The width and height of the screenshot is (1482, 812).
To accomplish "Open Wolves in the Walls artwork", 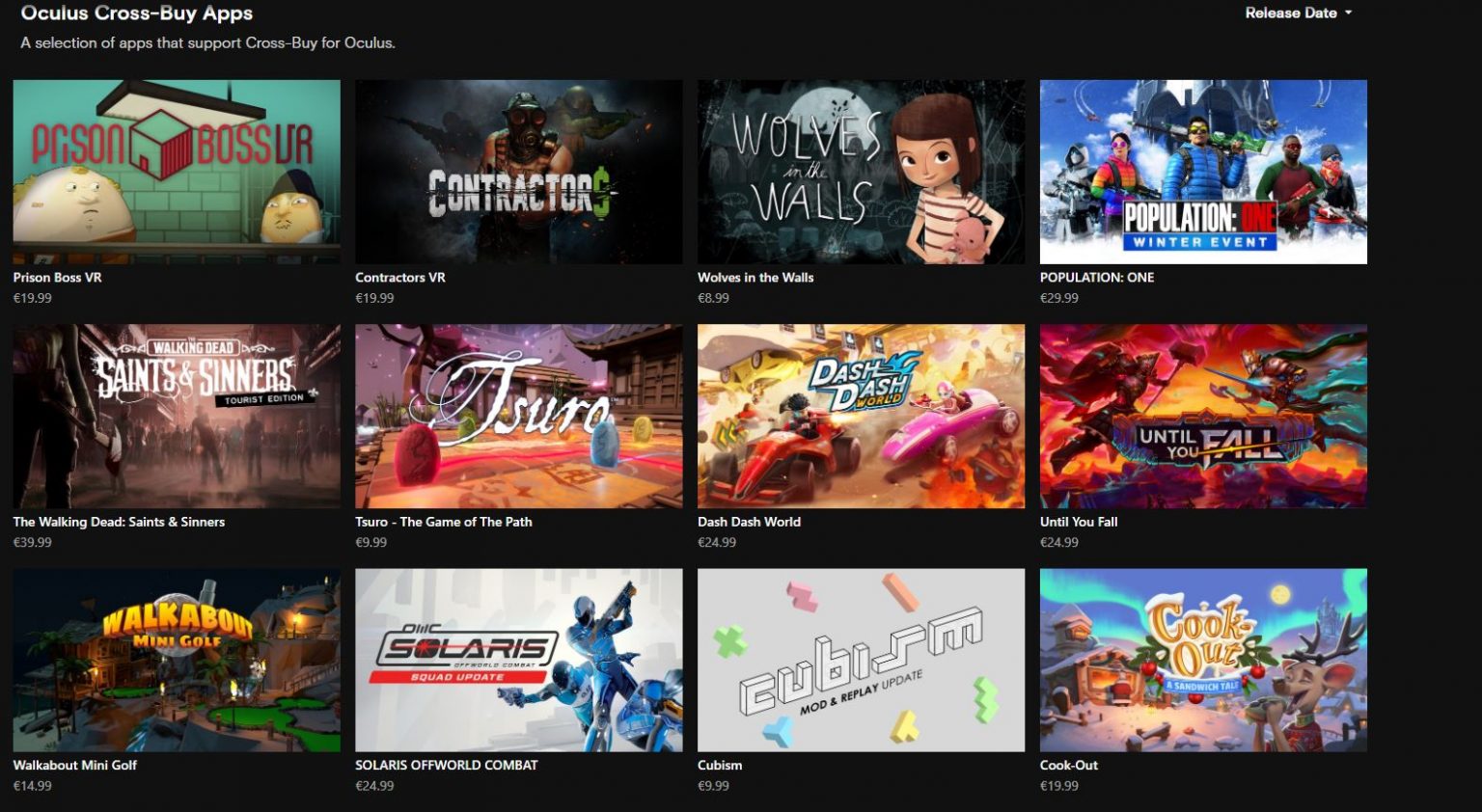I will (x=861, y=172).
